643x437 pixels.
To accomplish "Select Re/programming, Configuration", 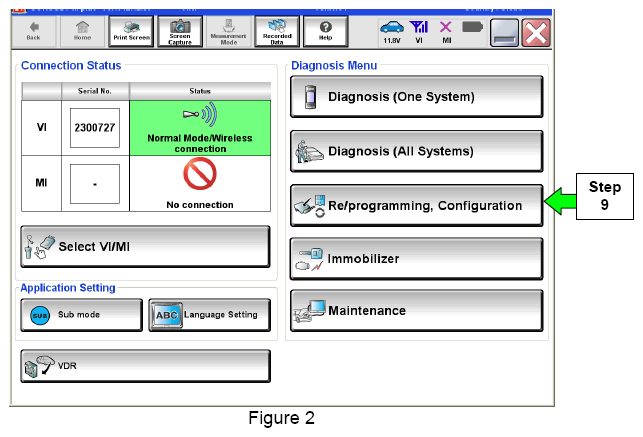I will 416,206.
